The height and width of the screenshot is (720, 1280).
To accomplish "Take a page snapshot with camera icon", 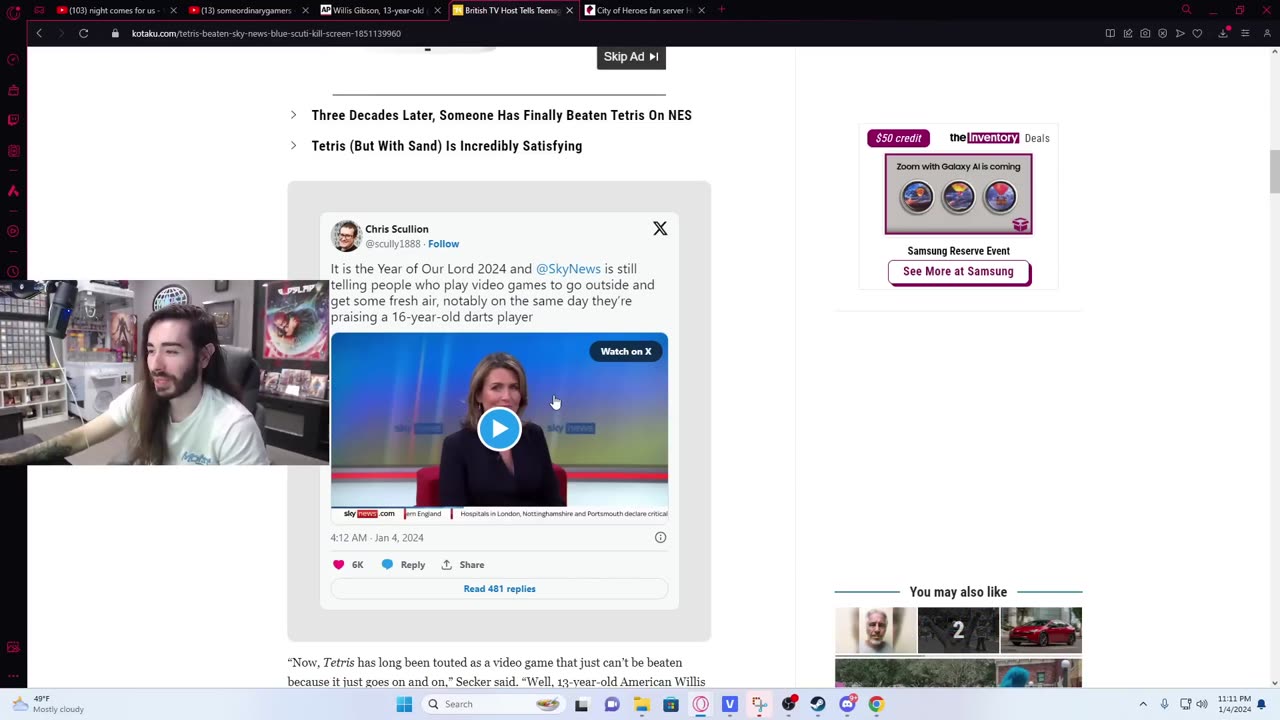I will pos(1145,33).
